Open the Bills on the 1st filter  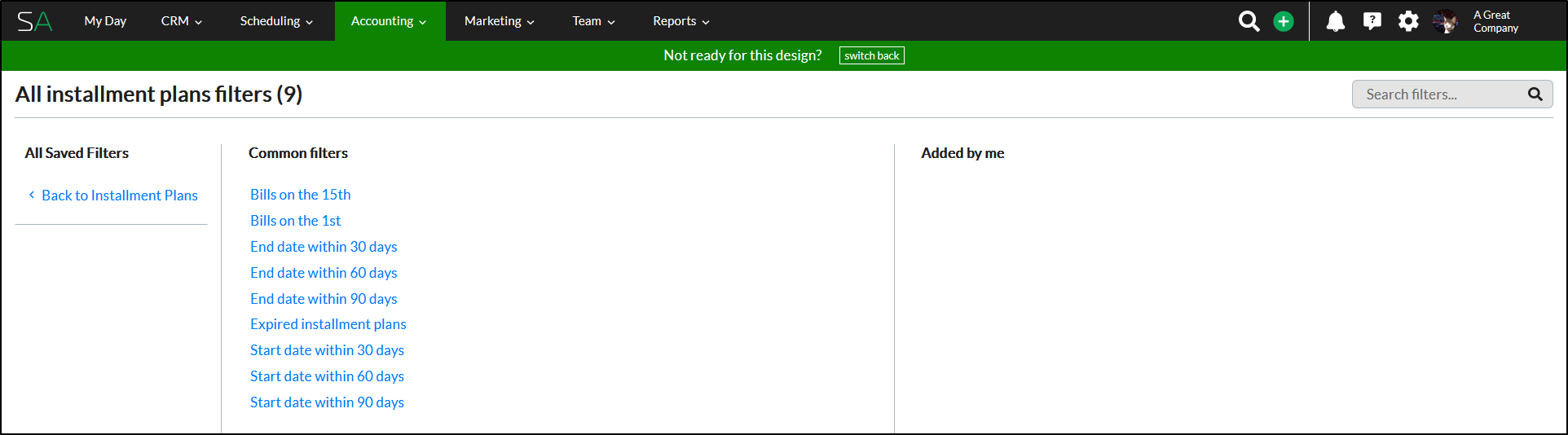(296, 221)
